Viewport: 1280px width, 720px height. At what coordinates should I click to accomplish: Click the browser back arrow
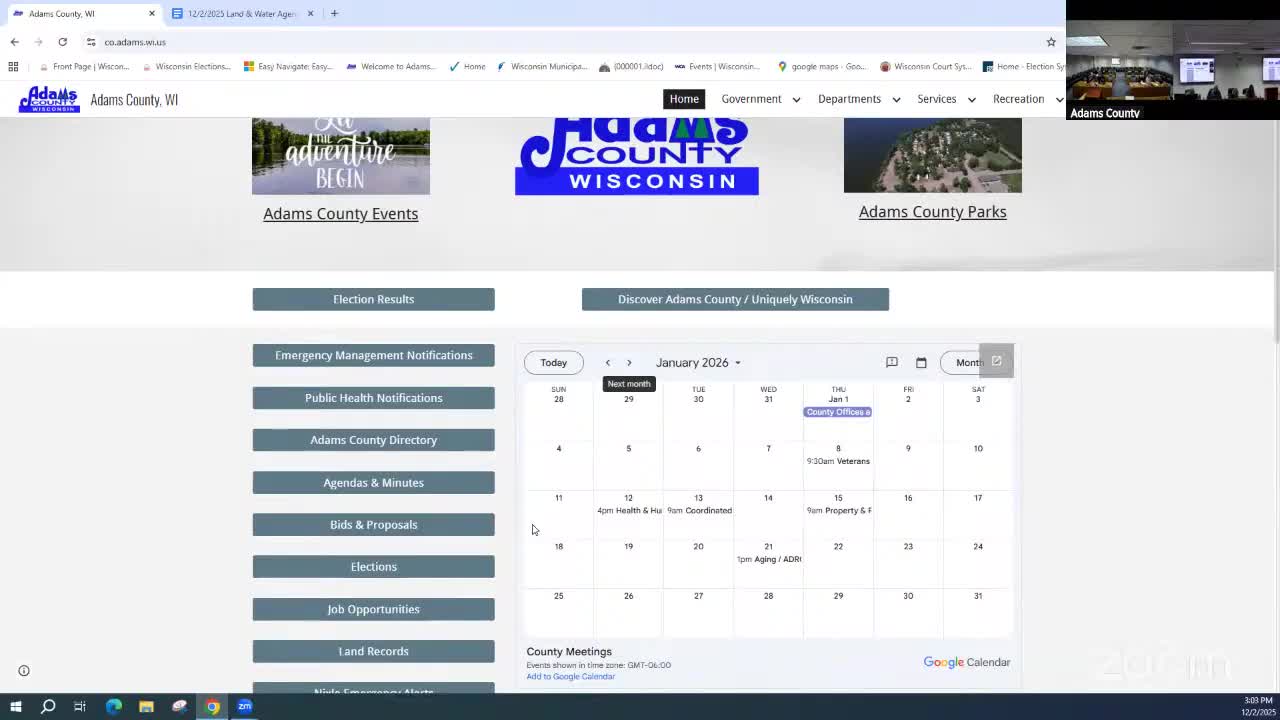14,42
